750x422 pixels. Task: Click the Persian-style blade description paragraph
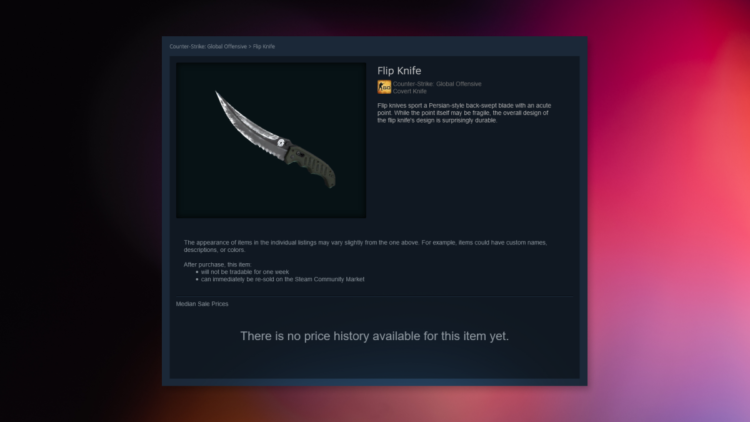tap(464, 113)
